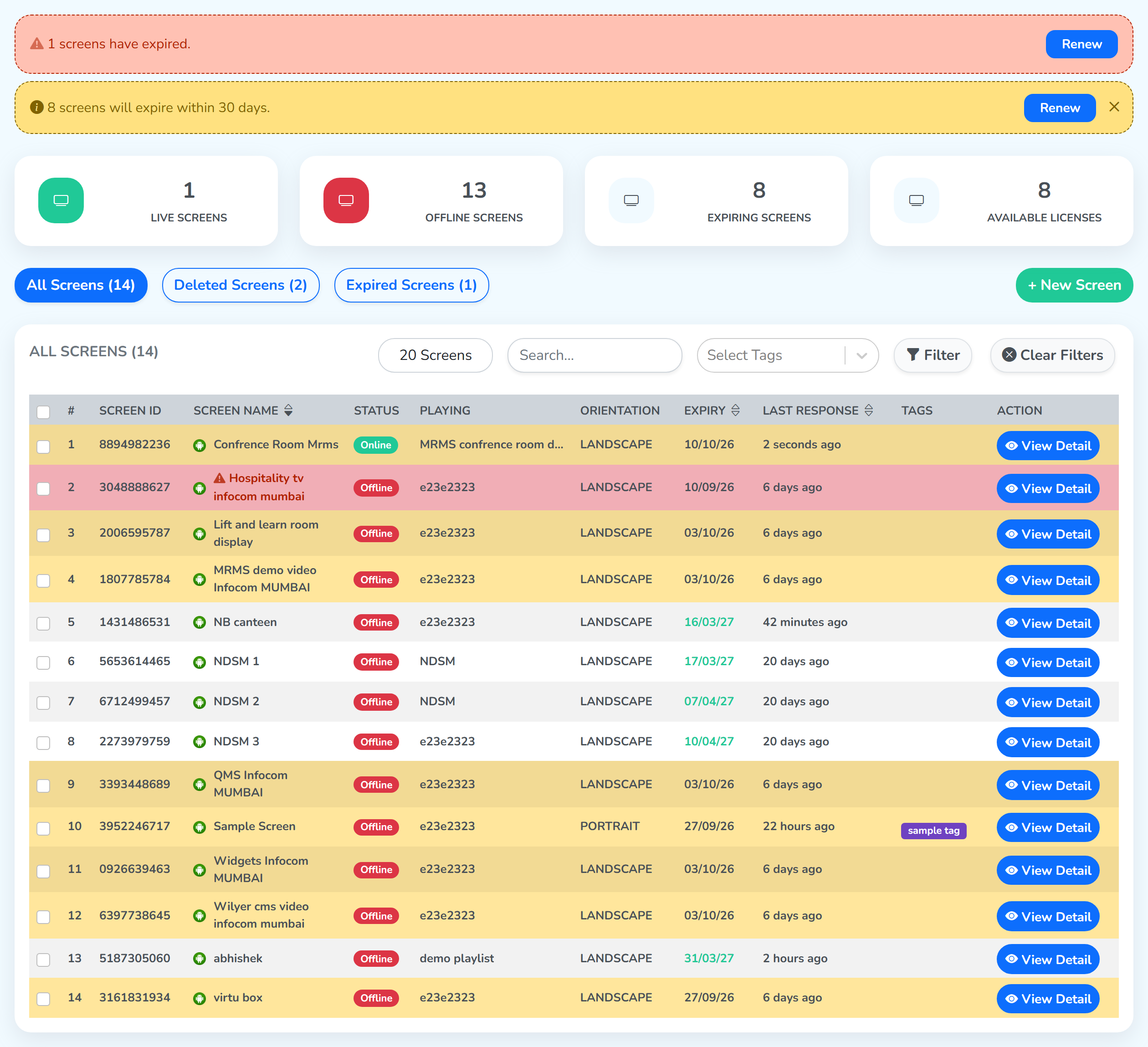The image size is (1148, 1047).
Task: Click the Filter button
Action: pyautogui.click(x=933, y=355)
